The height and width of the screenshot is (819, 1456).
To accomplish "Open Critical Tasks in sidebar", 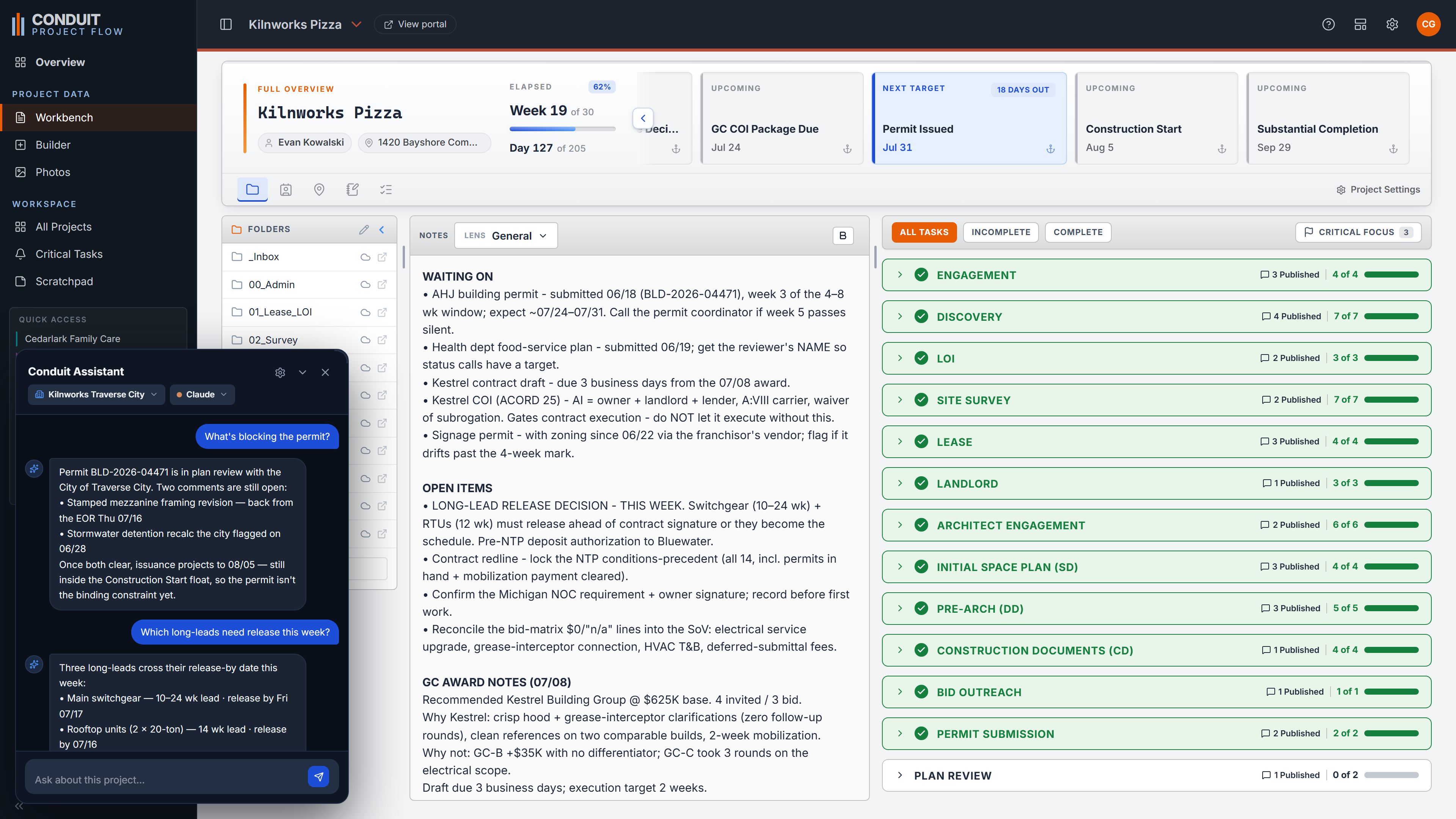I will coord(98,254).
